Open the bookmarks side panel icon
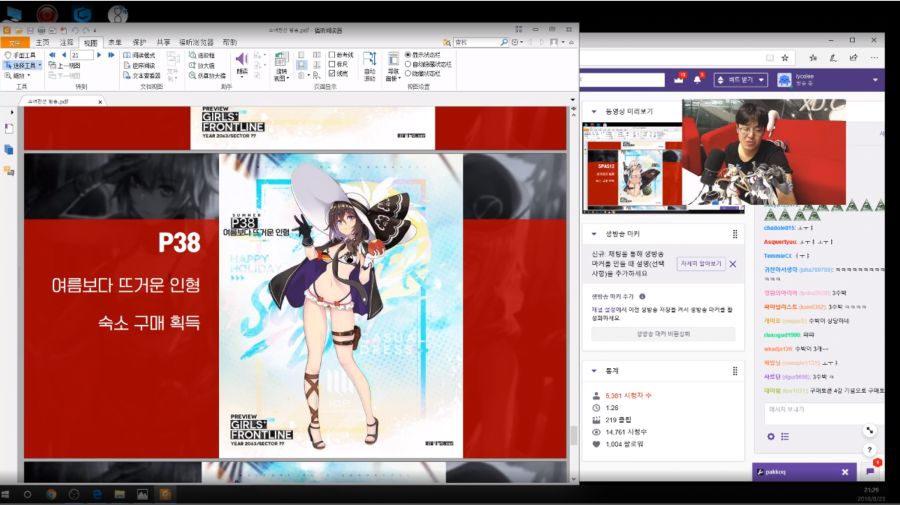Image resolution: width=900 pixels, height=505 pixels. 9,129
